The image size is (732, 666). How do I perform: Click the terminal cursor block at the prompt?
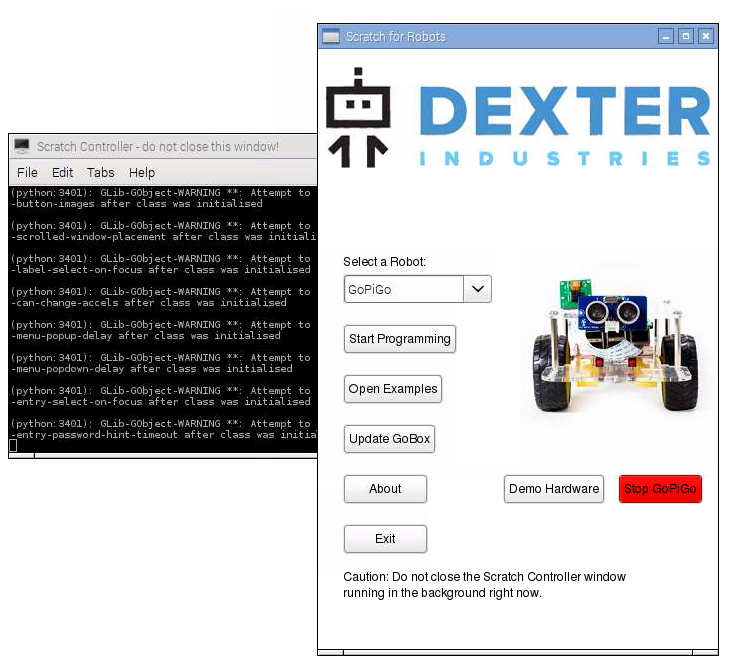[x=13, y=446]
